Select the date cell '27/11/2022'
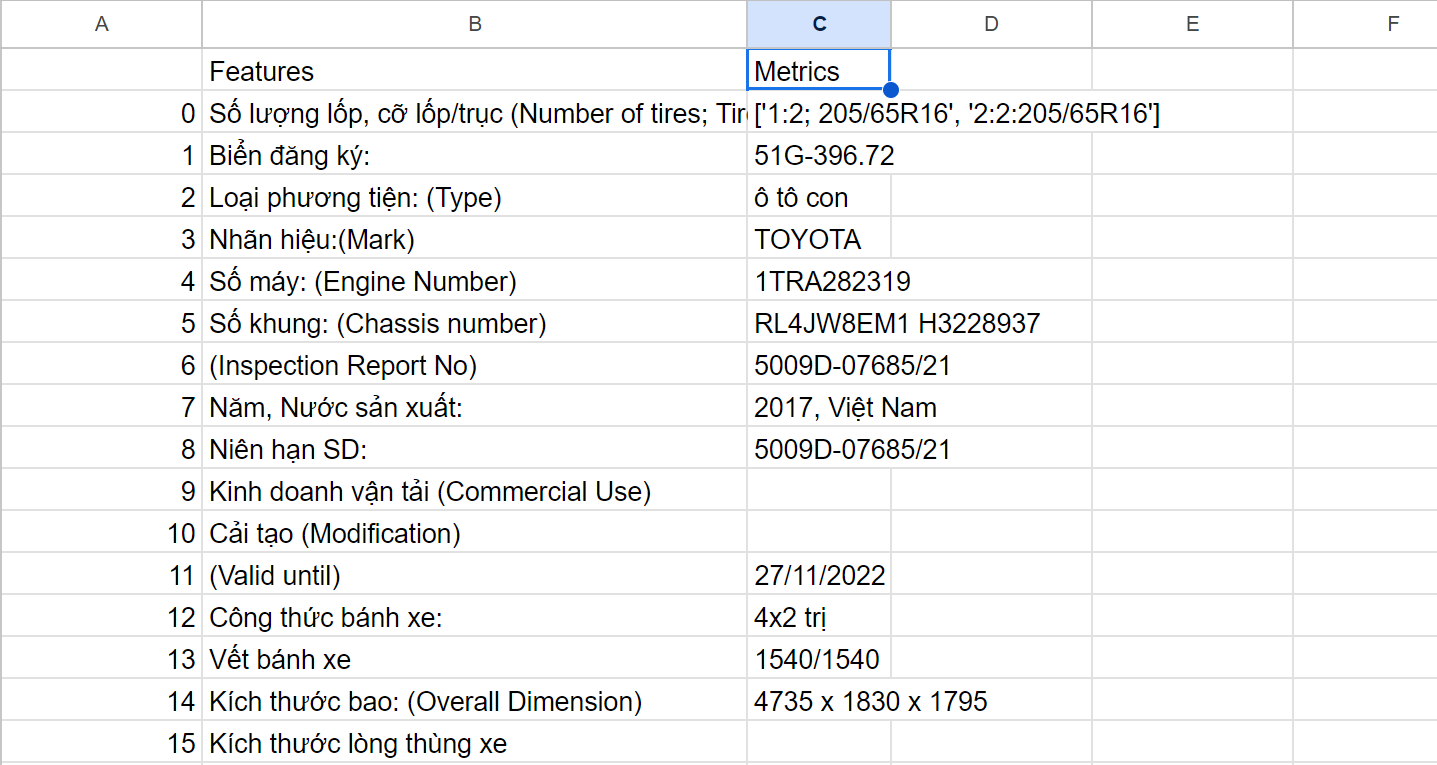Viewport: 1437px width, 765px height. 820,574
